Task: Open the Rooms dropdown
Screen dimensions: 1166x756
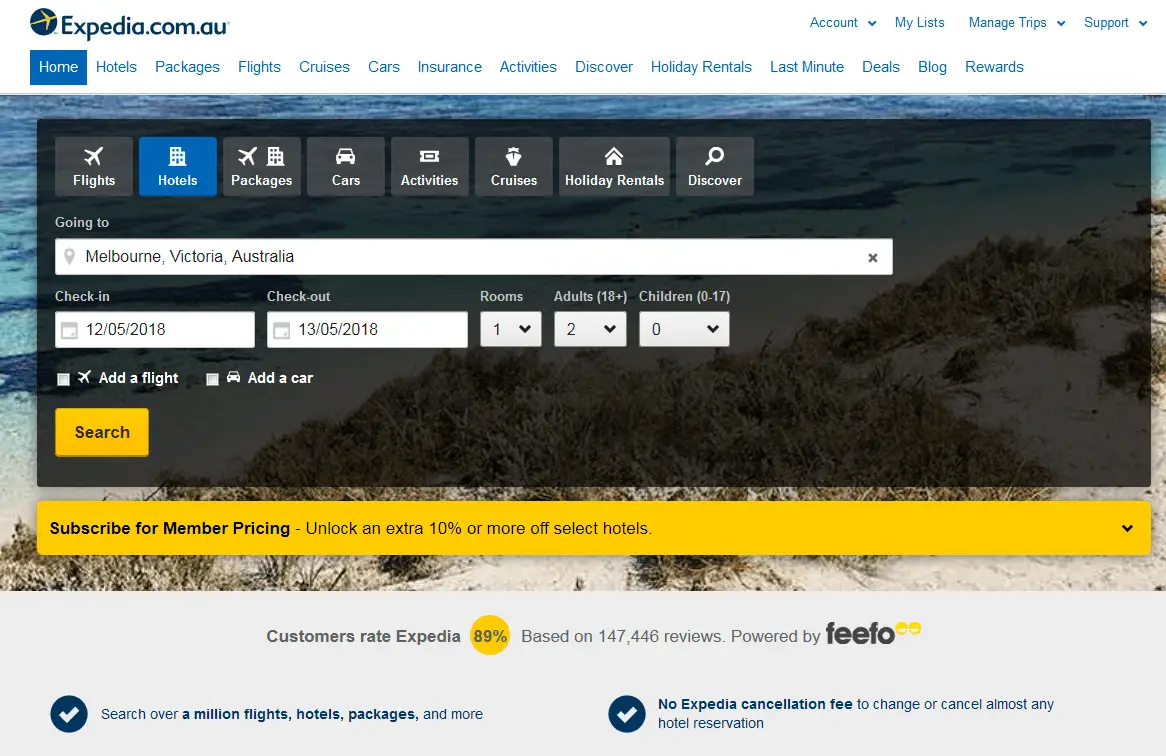Action: [511, 329]
